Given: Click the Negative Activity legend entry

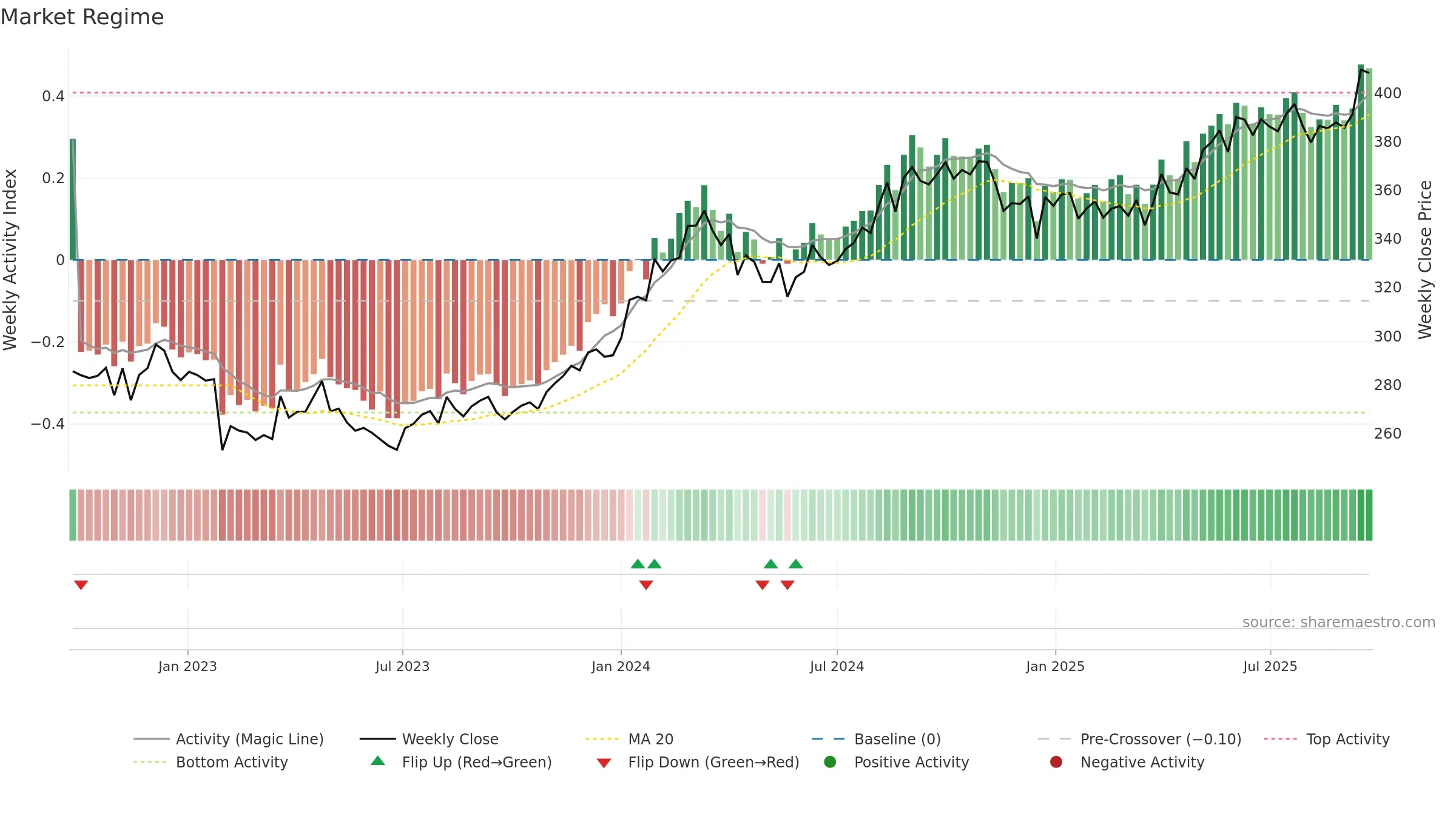Looking at the screenshot, I should pos(1127,762).
